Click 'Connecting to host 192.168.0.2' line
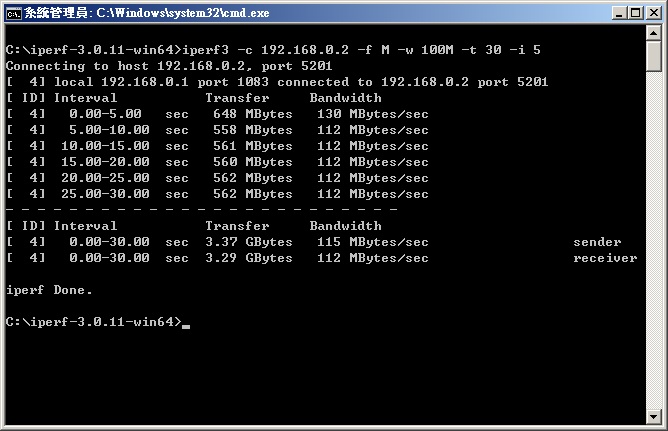The height and width of the screenshot is (431, 668). pos(169,66)
